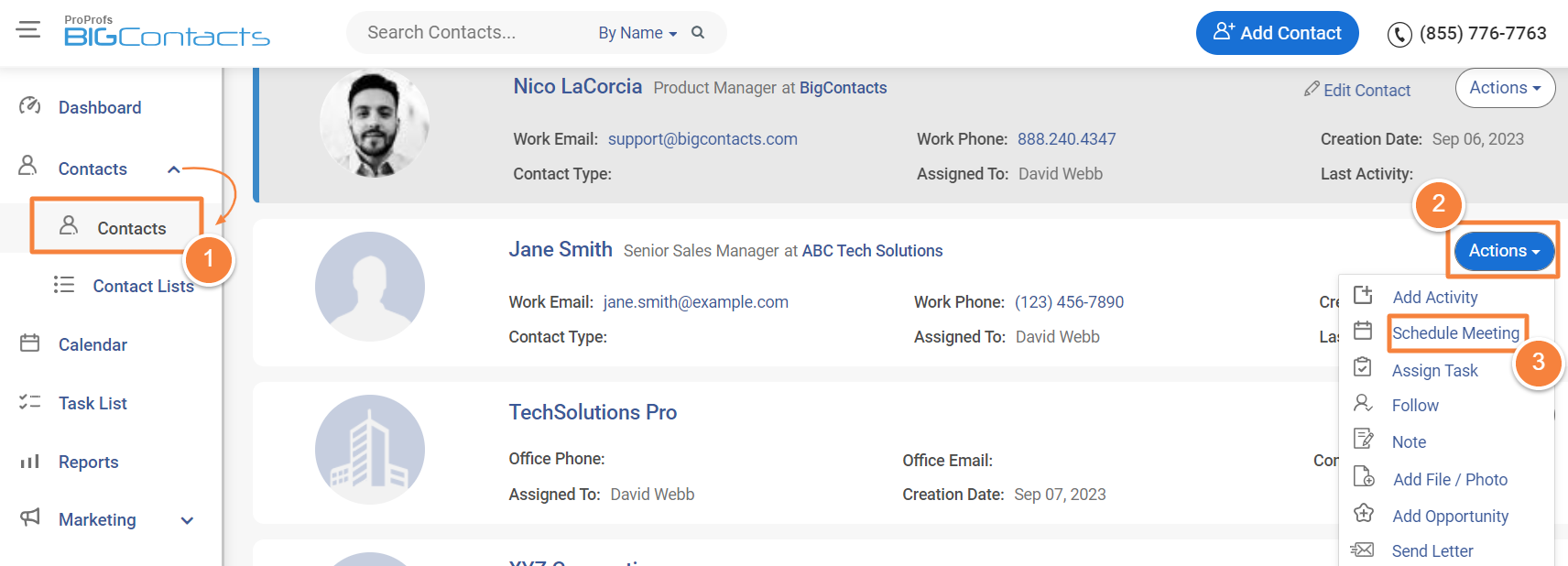1568x566 pixels.
Task: Collapse the Contacts sidebar section chevron
Action: (174, 169)
